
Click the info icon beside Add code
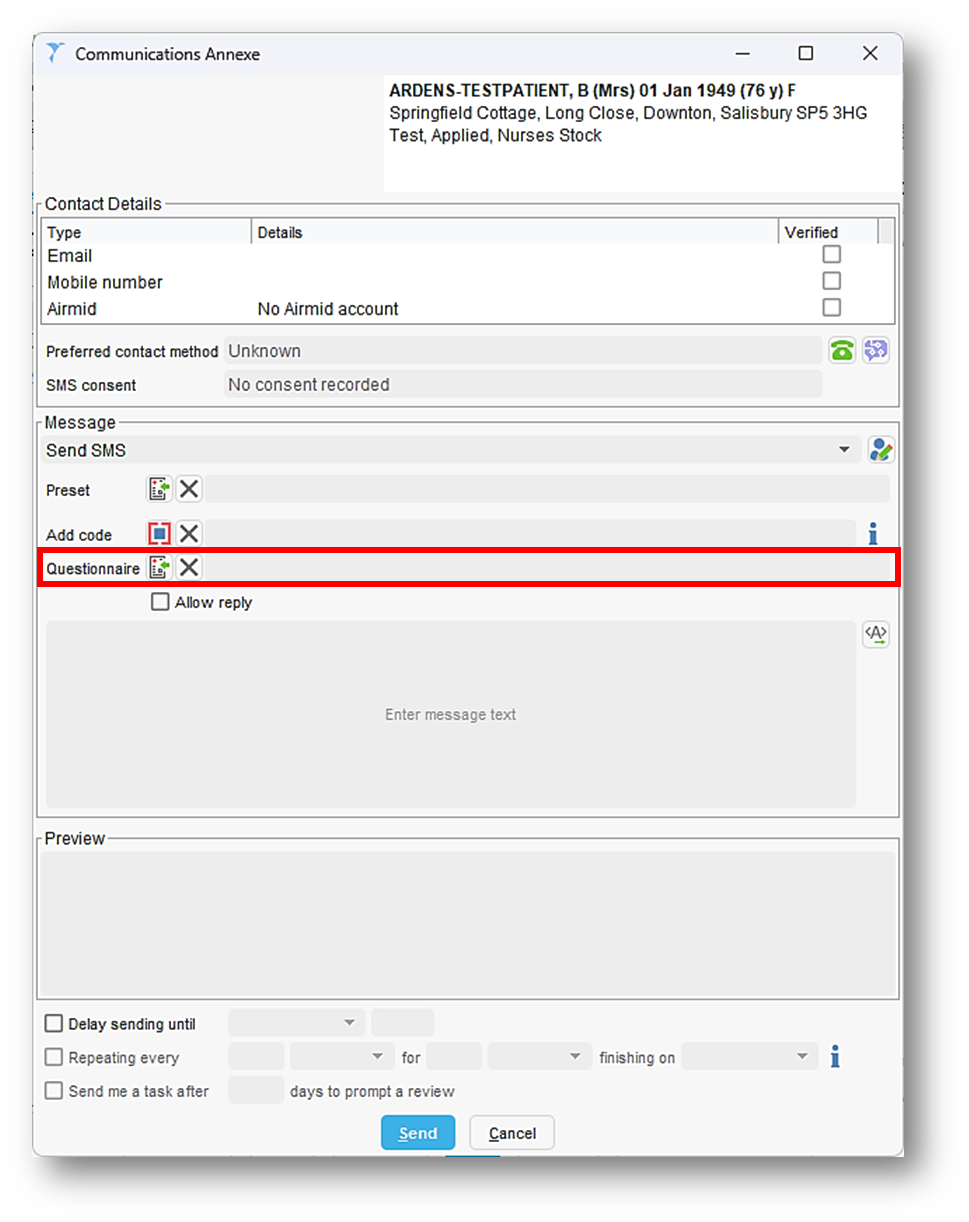coord(873,534)
